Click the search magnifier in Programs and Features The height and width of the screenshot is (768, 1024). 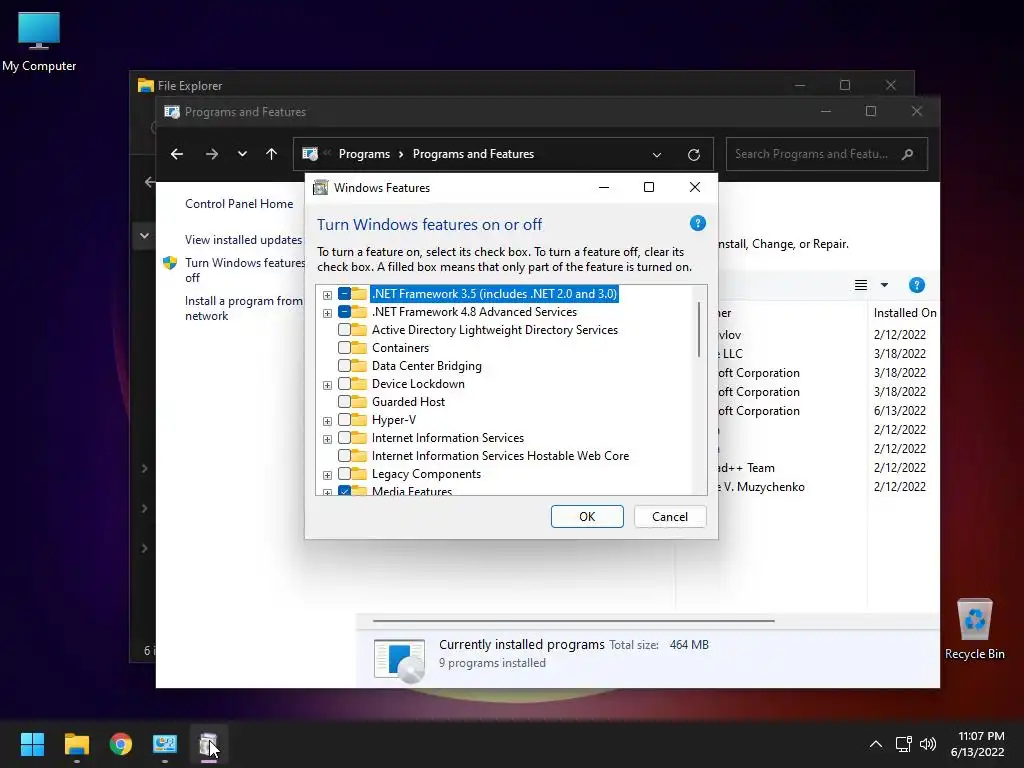coord(907,155)
